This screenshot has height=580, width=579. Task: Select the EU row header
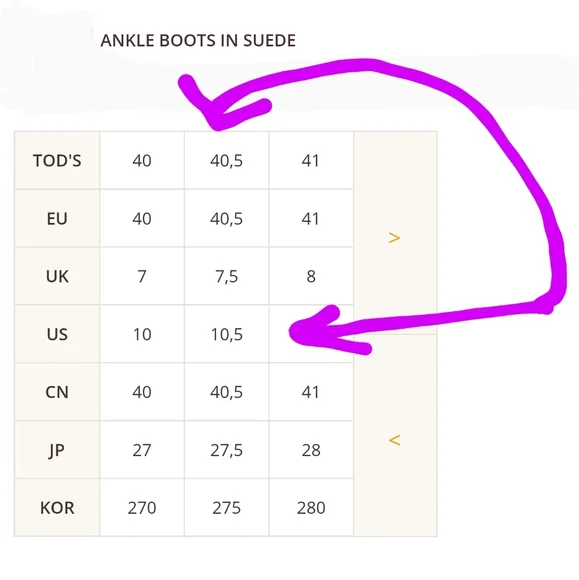[x=57, y=218]
